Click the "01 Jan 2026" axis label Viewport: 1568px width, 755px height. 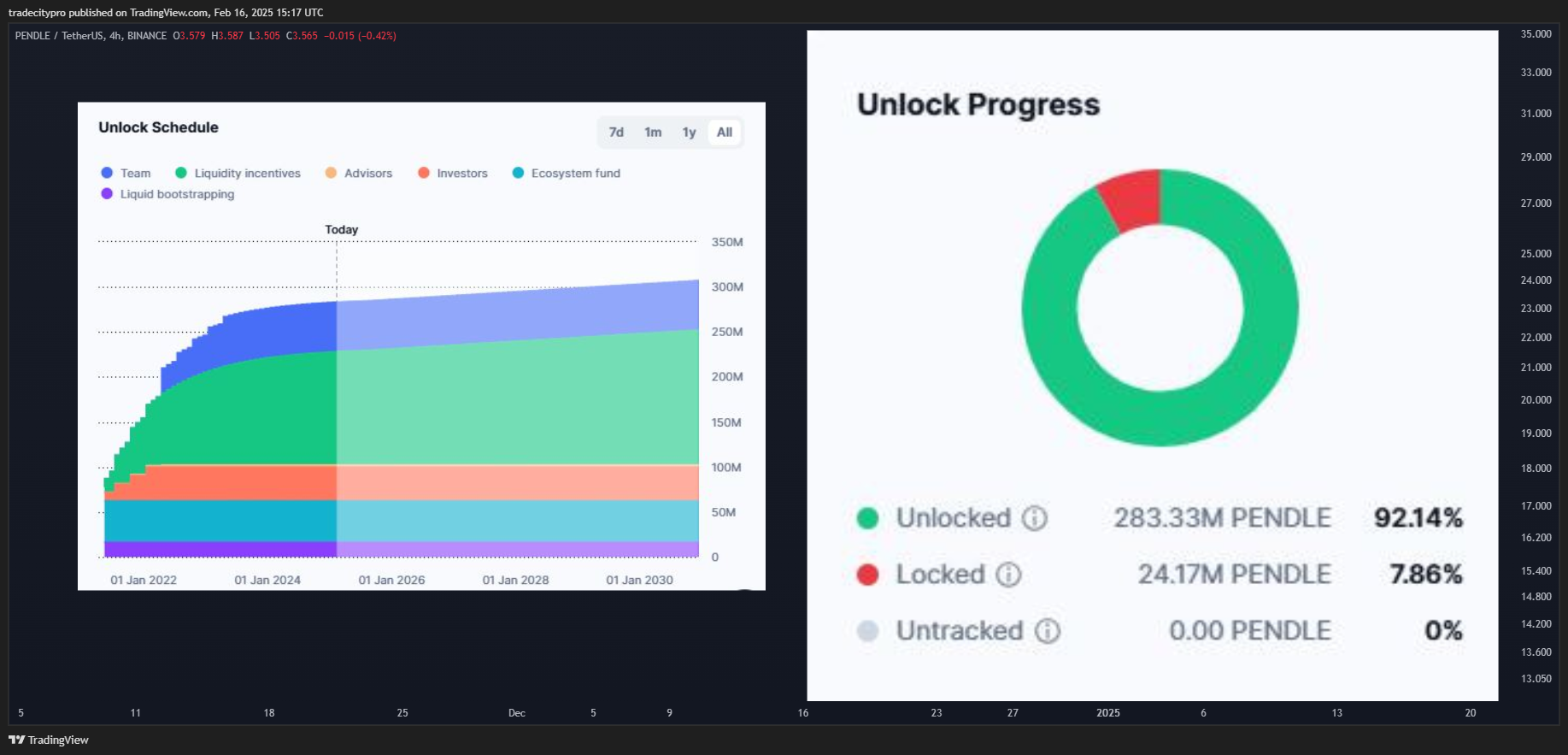(391, 580)
